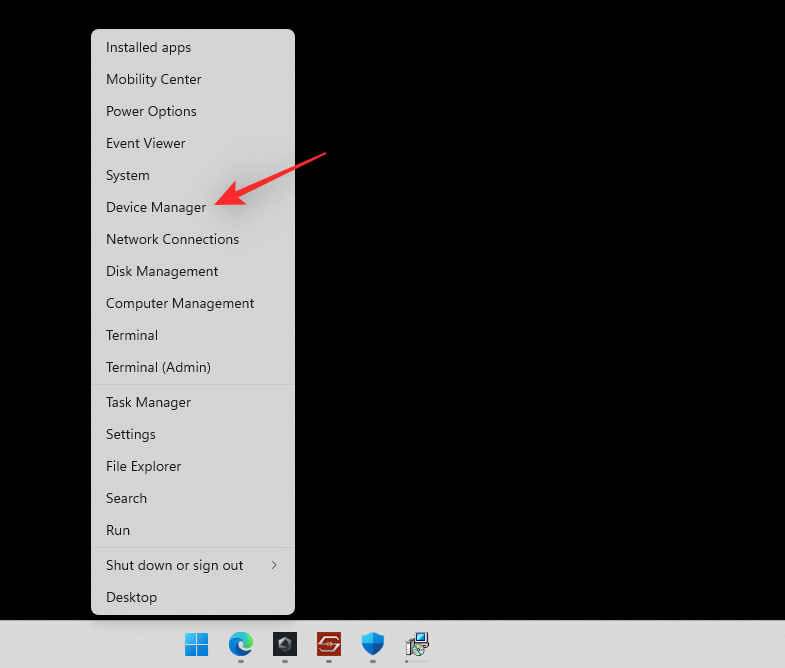
Task: Open the System entry
Action: point(193,176)
